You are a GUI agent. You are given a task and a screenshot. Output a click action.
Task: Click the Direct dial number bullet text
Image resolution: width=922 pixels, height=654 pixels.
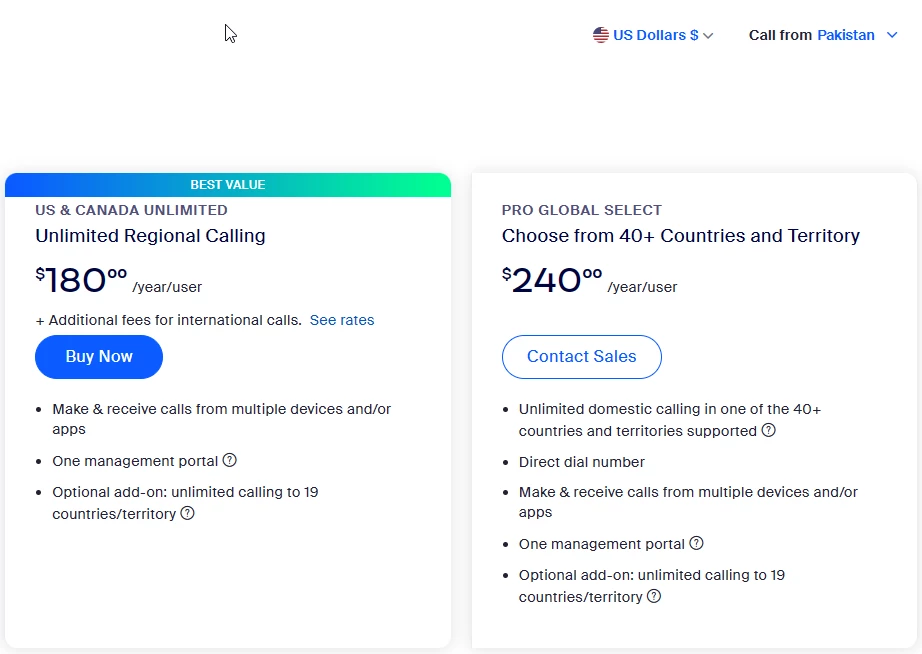click(581, 462)
